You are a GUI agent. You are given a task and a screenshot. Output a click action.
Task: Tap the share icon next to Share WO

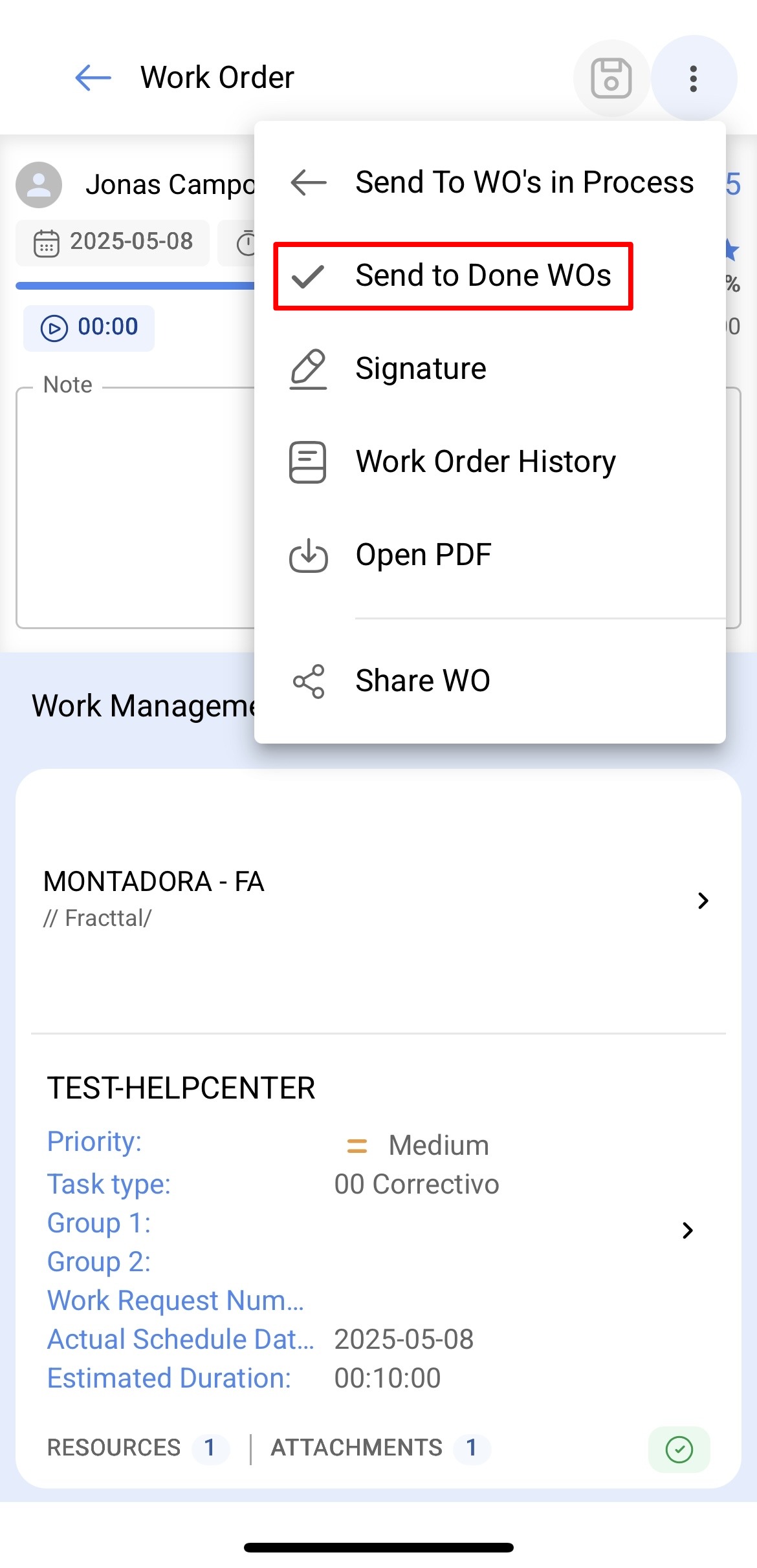[309, 682]
